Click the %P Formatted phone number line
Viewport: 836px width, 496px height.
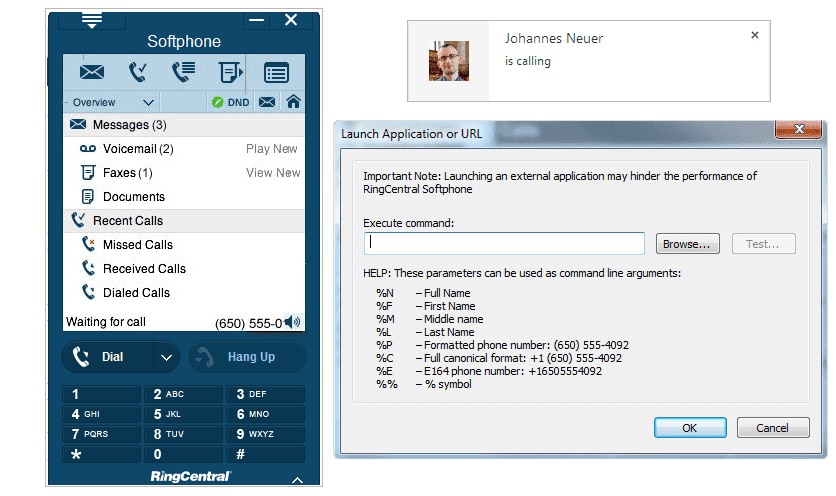[x=502, y=345]
